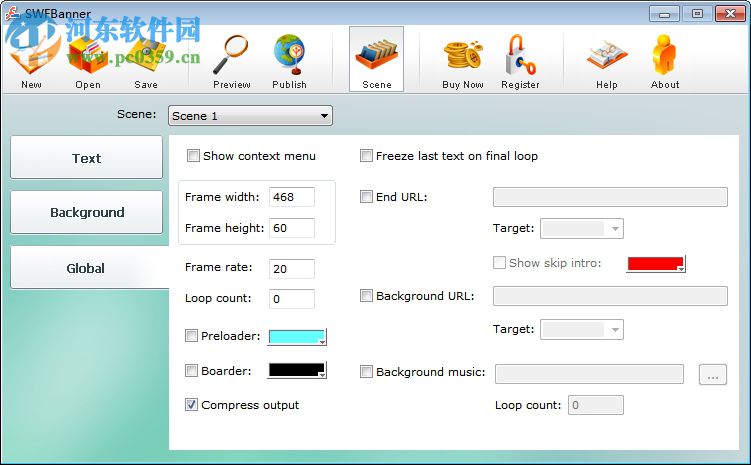The width and height of the screenshot is (751, 465).
Task: Maximize the SWFBanner window
Action: (x=697, y=13)
